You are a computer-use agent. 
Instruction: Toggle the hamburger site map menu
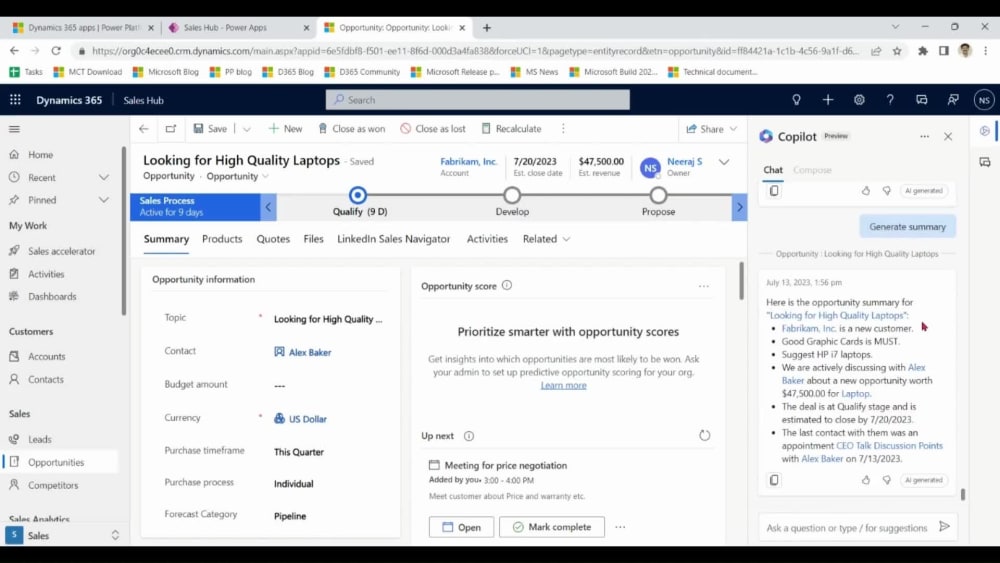point(14,129)
